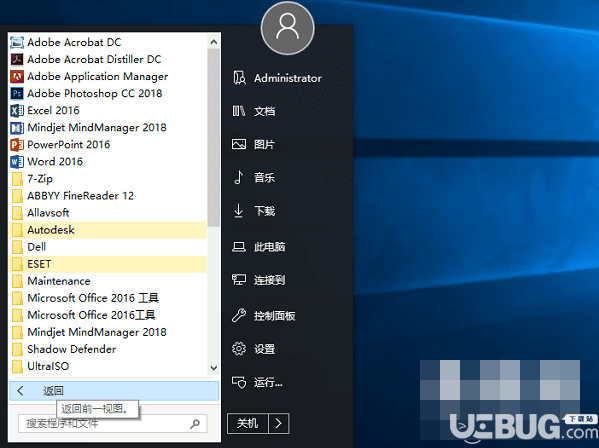This screenshot has width=599, height=448.
Task: Click the 关机 shutdown button
Action: pos(248,423)
